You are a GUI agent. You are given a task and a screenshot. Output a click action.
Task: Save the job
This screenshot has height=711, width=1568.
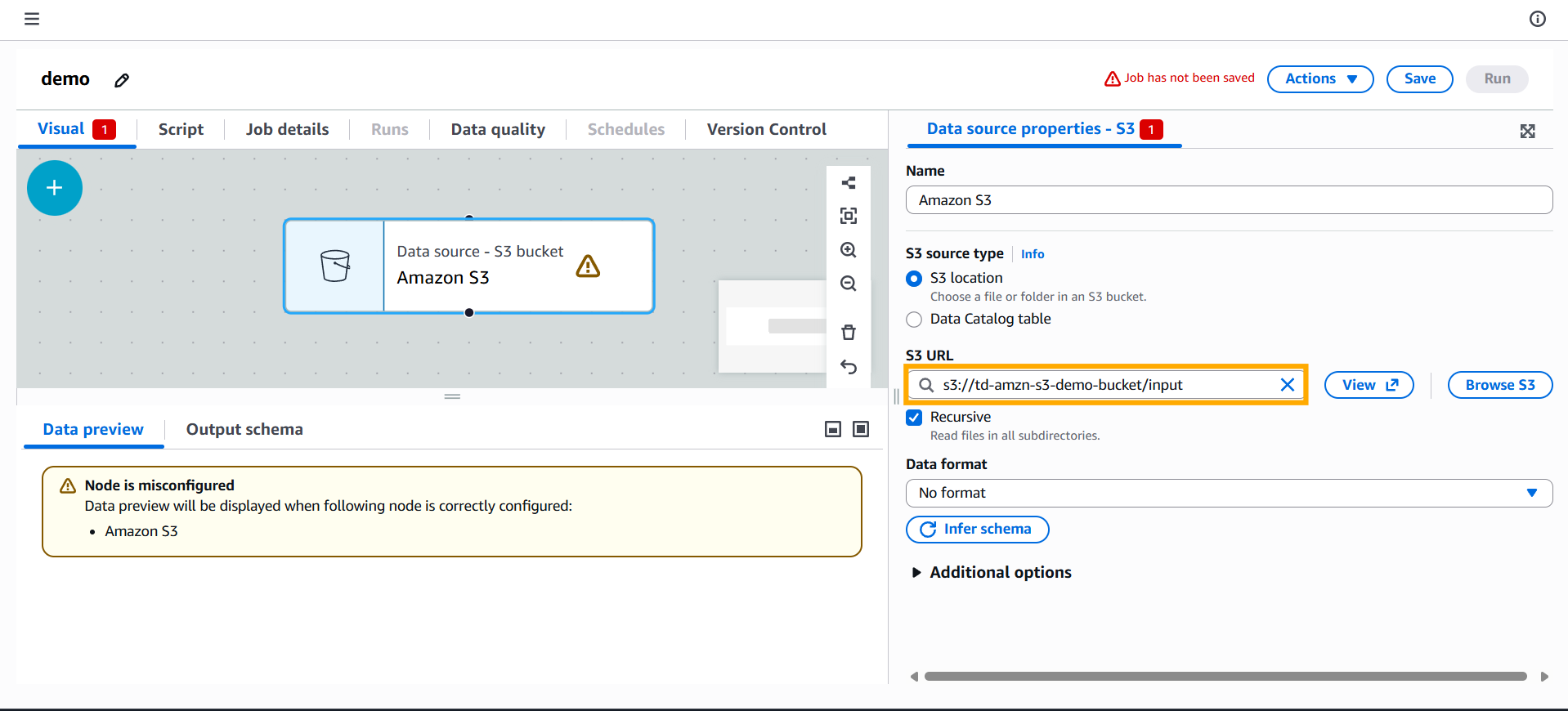click(1419, 79)
